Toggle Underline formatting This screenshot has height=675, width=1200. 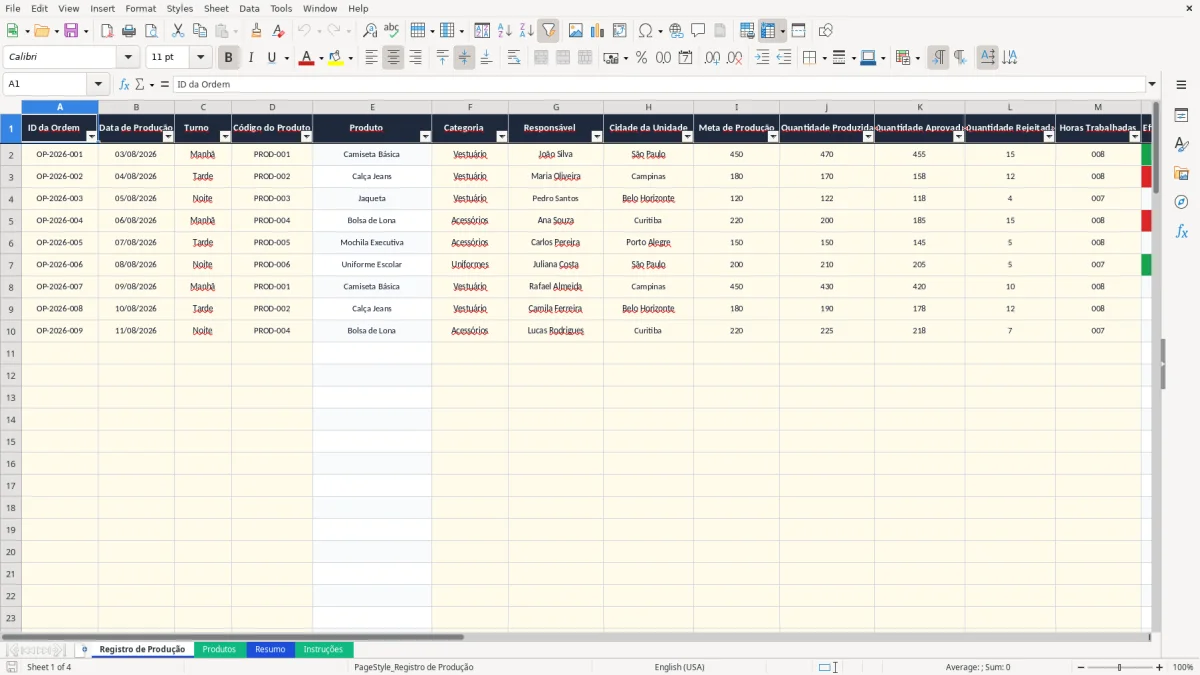[271, 58]
